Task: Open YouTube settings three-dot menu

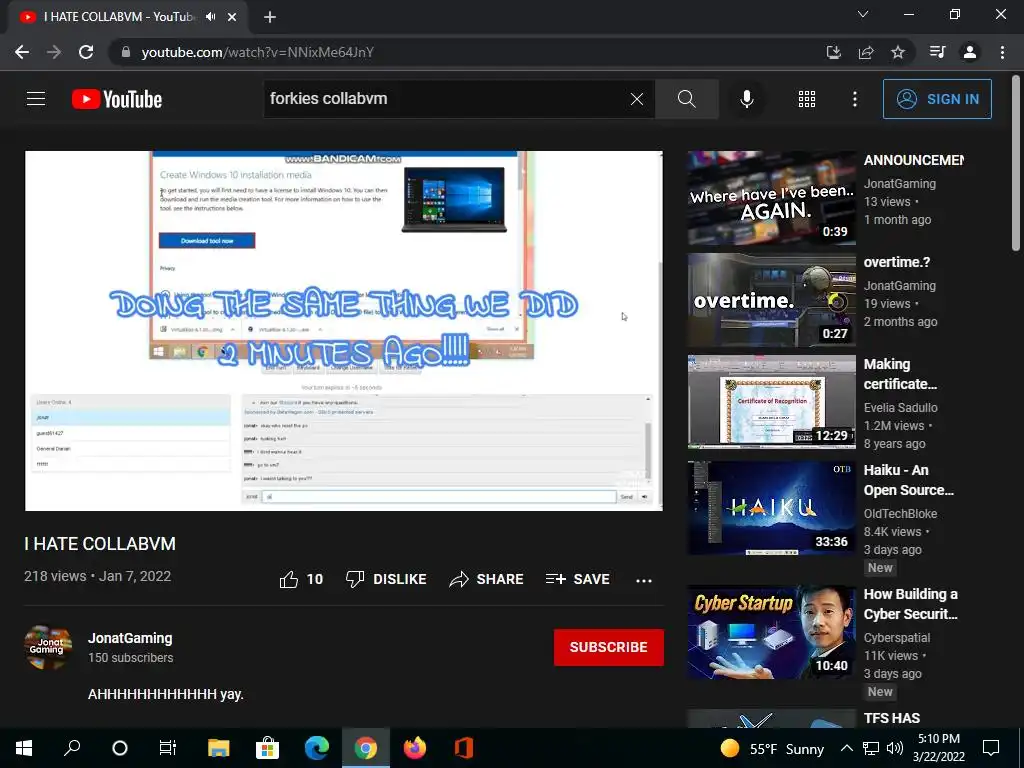Action: tap(855, 99)
